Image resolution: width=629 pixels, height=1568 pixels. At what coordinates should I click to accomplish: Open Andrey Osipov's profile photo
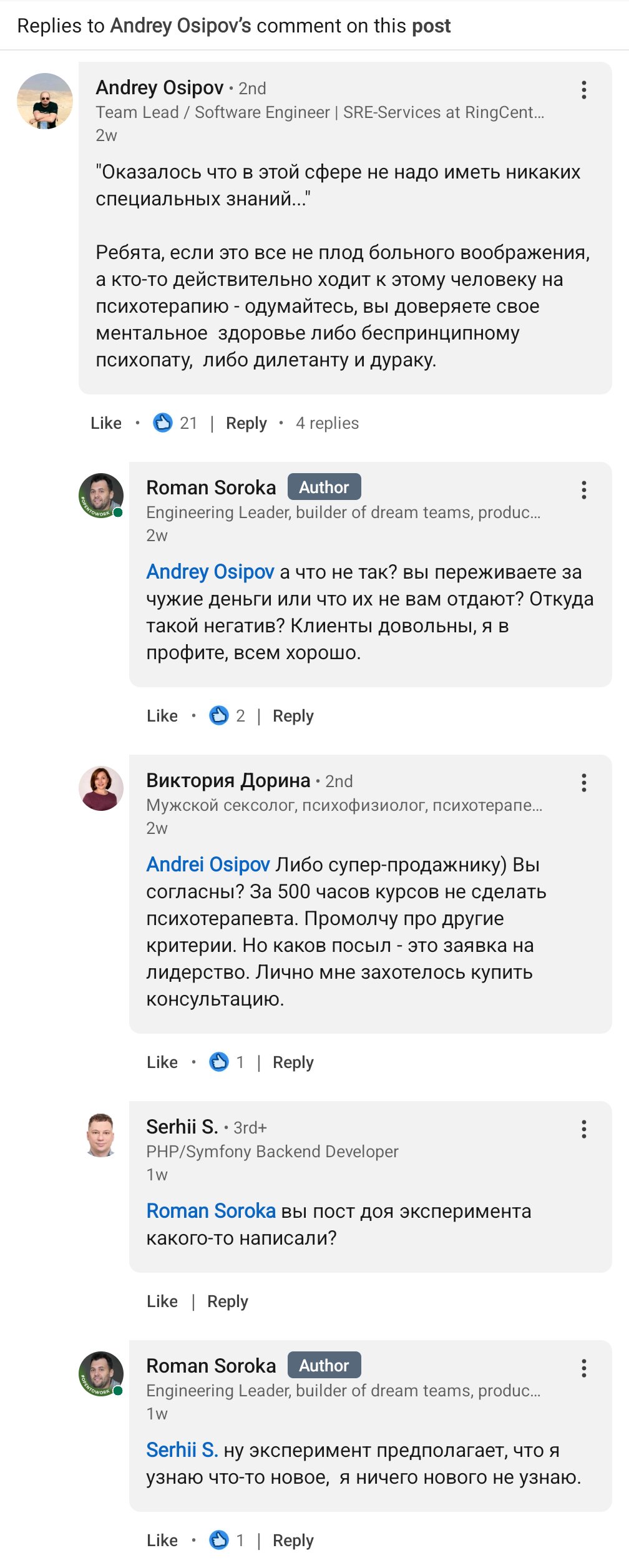(x=45, y=101)
